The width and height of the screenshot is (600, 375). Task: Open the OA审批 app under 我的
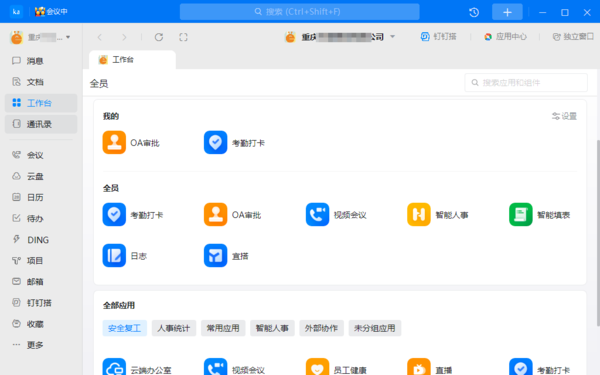tap(131, 143)
